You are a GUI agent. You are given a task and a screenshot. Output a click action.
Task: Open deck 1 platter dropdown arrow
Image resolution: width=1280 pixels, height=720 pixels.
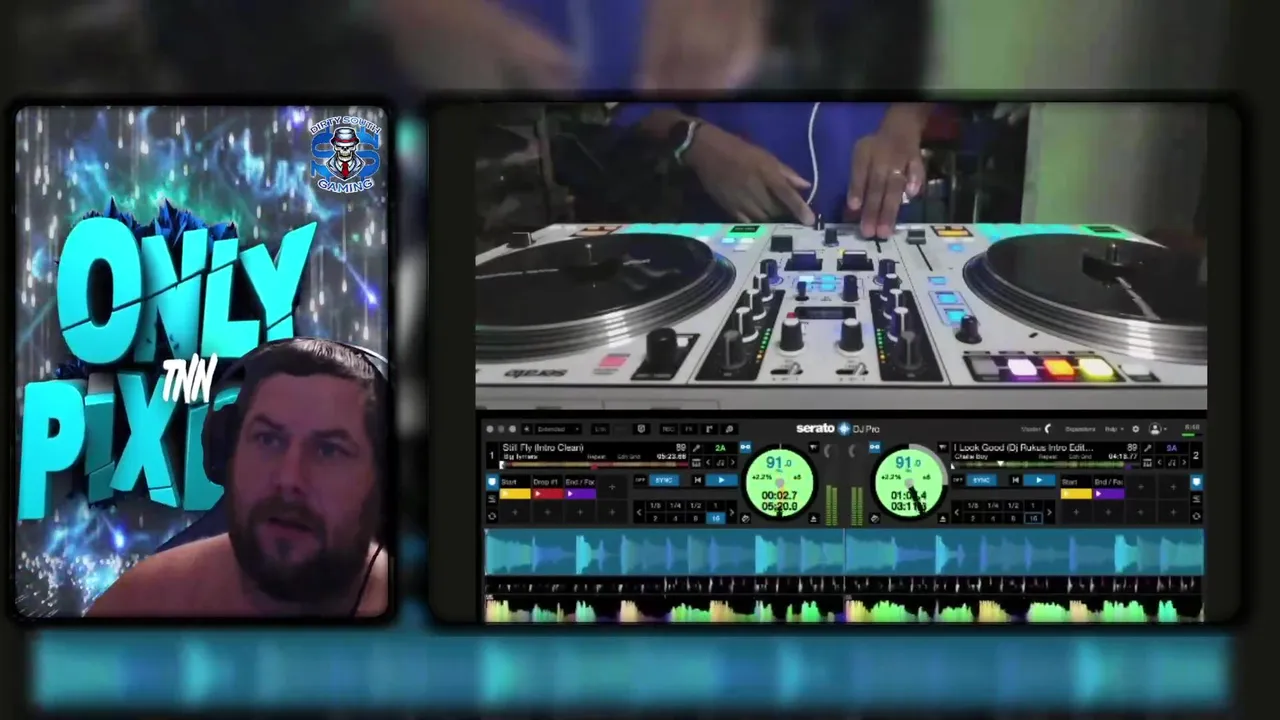point(814,447)
